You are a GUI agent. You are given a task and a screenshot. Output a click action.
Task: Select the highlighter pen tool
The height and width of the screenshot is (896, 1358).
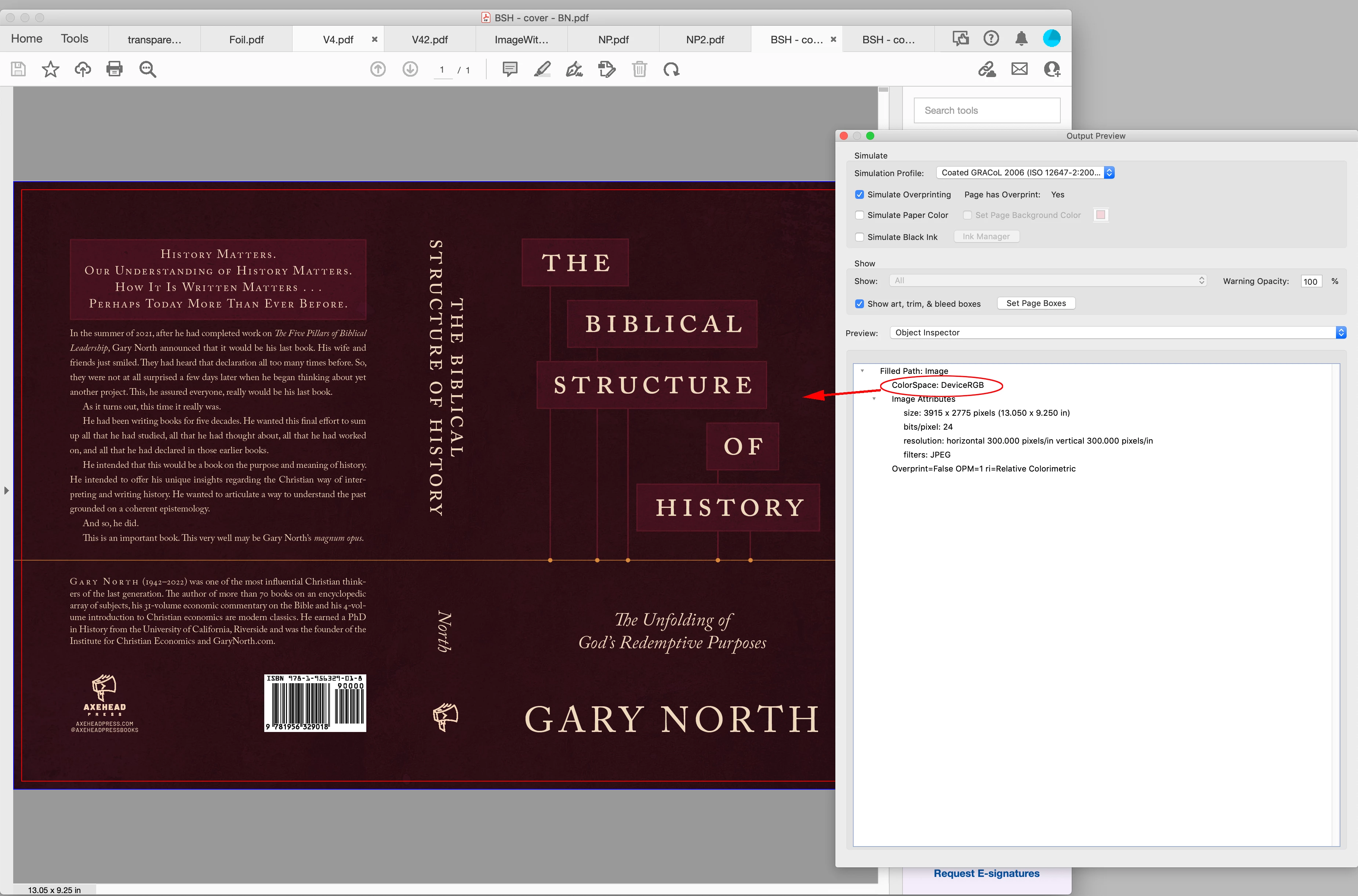(542, 69)
